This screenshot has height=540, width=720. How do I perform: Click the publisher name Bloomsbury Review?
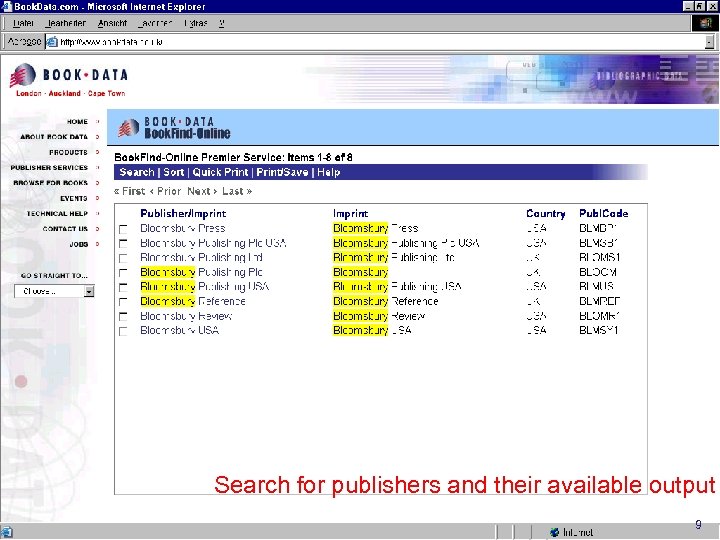click(186, 316)
